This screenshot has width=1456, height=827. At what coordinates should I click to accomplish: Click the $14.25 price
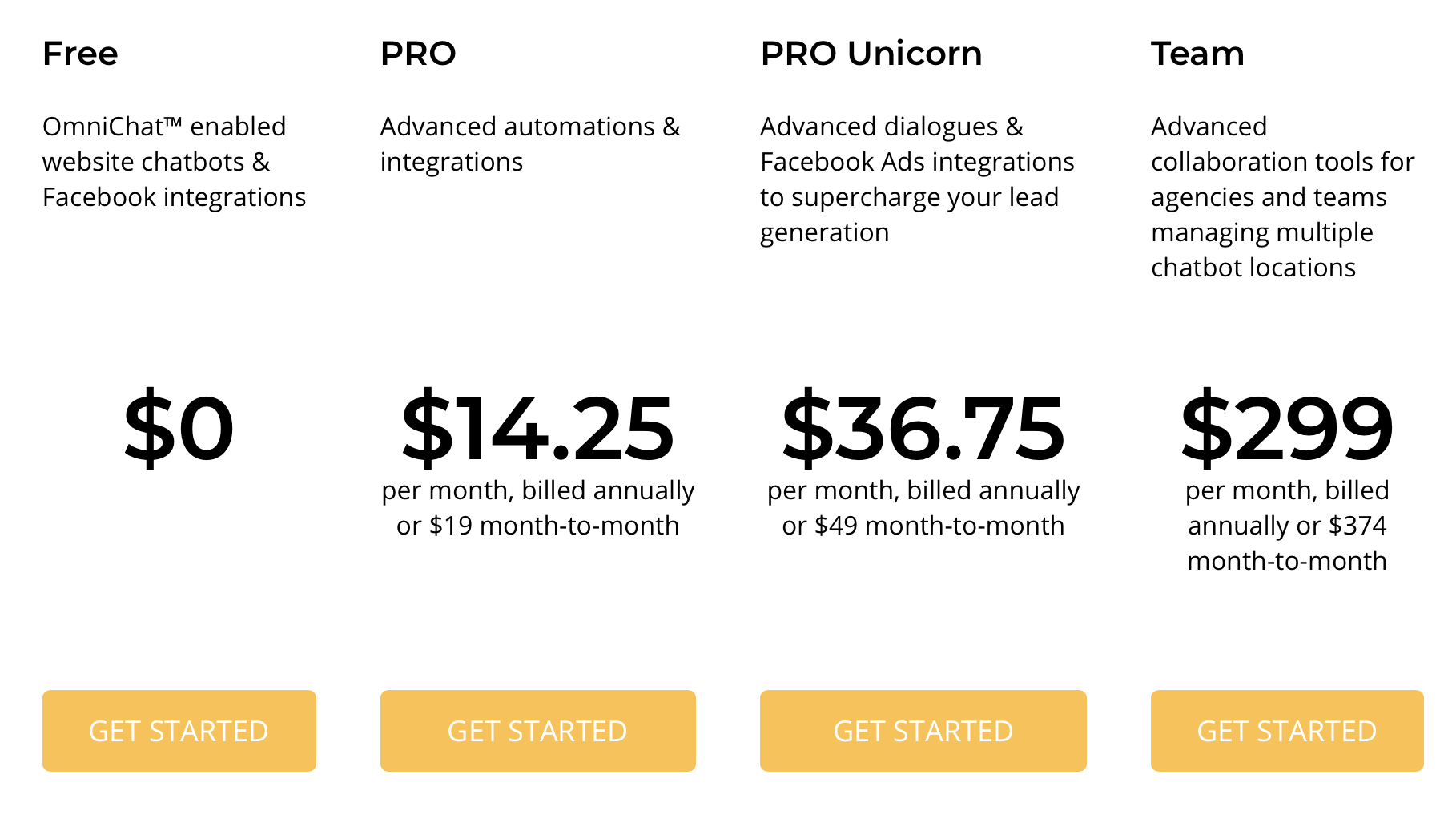[x=537, y=428]
